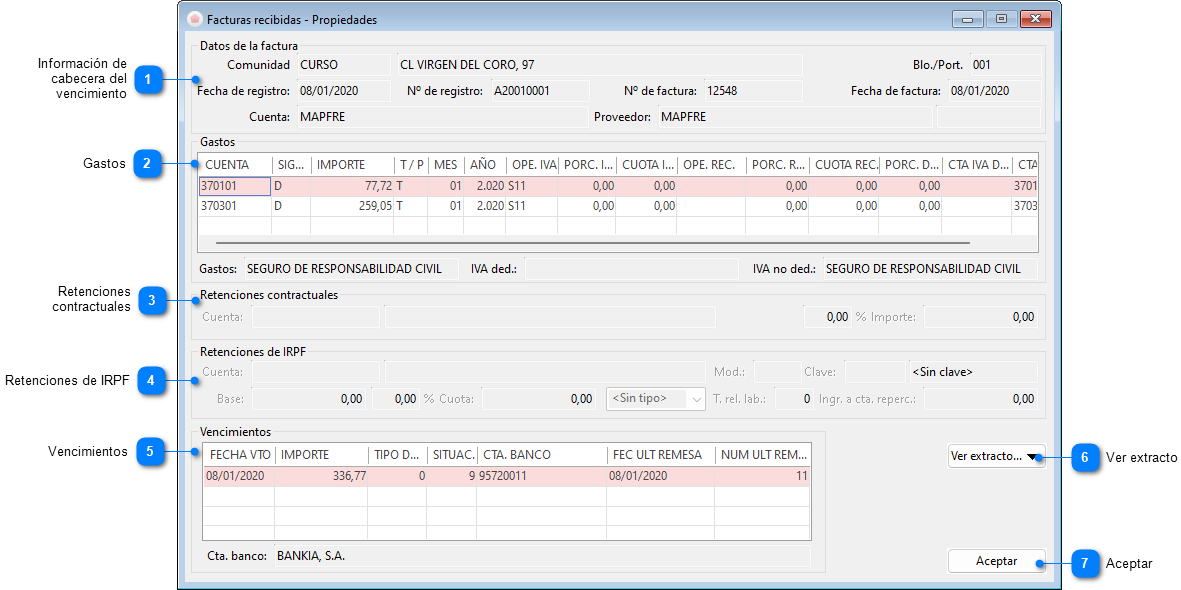Click the OPE. REC. column header

(712, 165)
